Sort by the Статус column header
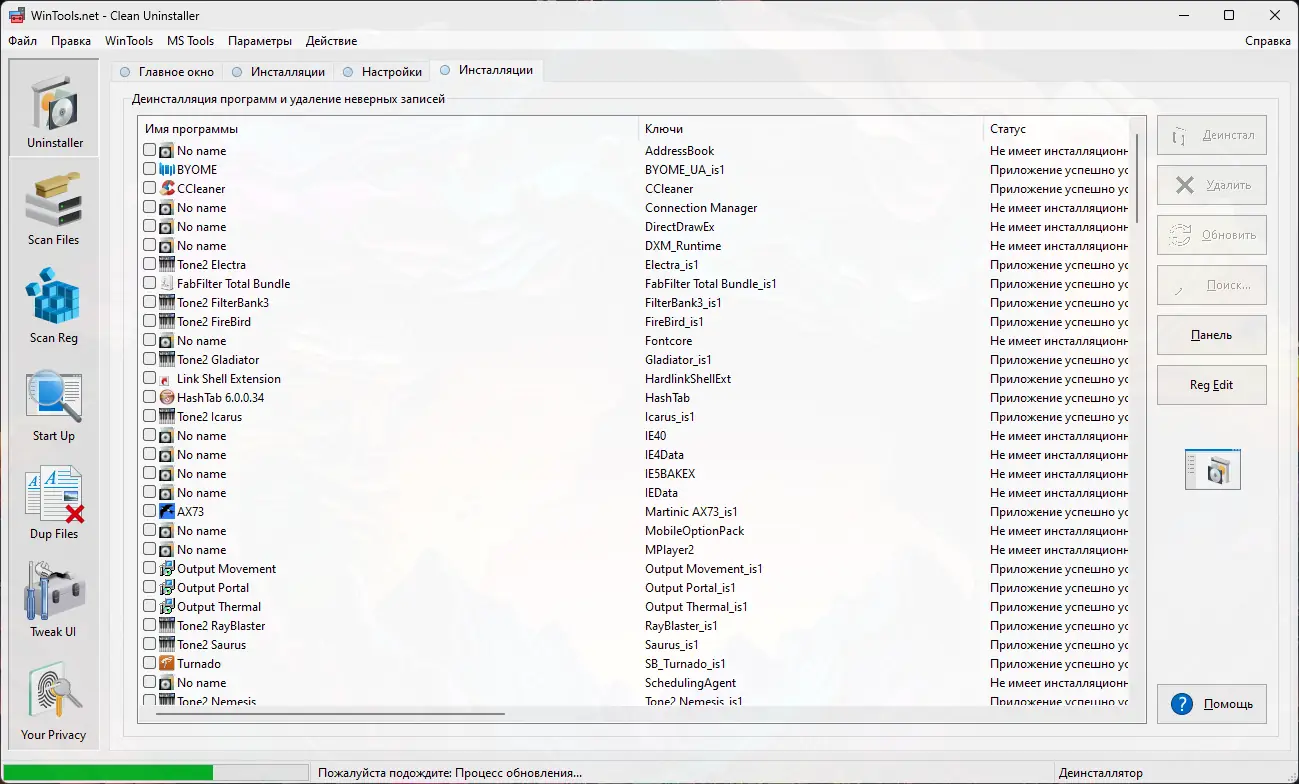Image resolution: width=1299 pixels, height=784 pixels. pyautogui.click(x=1057, y=129)
